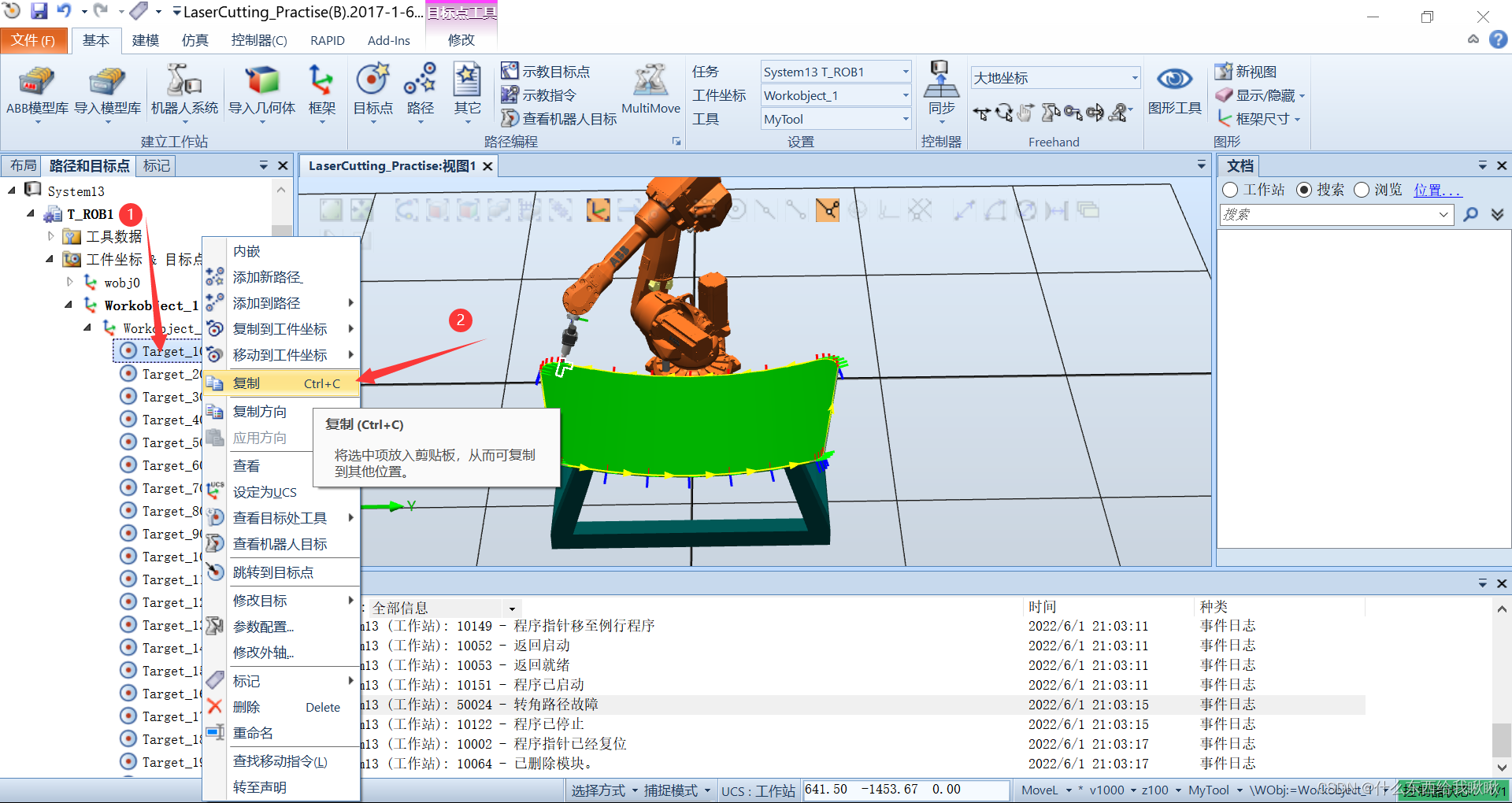Switch to the 建模 ribbon tab
Screen dimensions: 1512x803
(x=146, y=40)
